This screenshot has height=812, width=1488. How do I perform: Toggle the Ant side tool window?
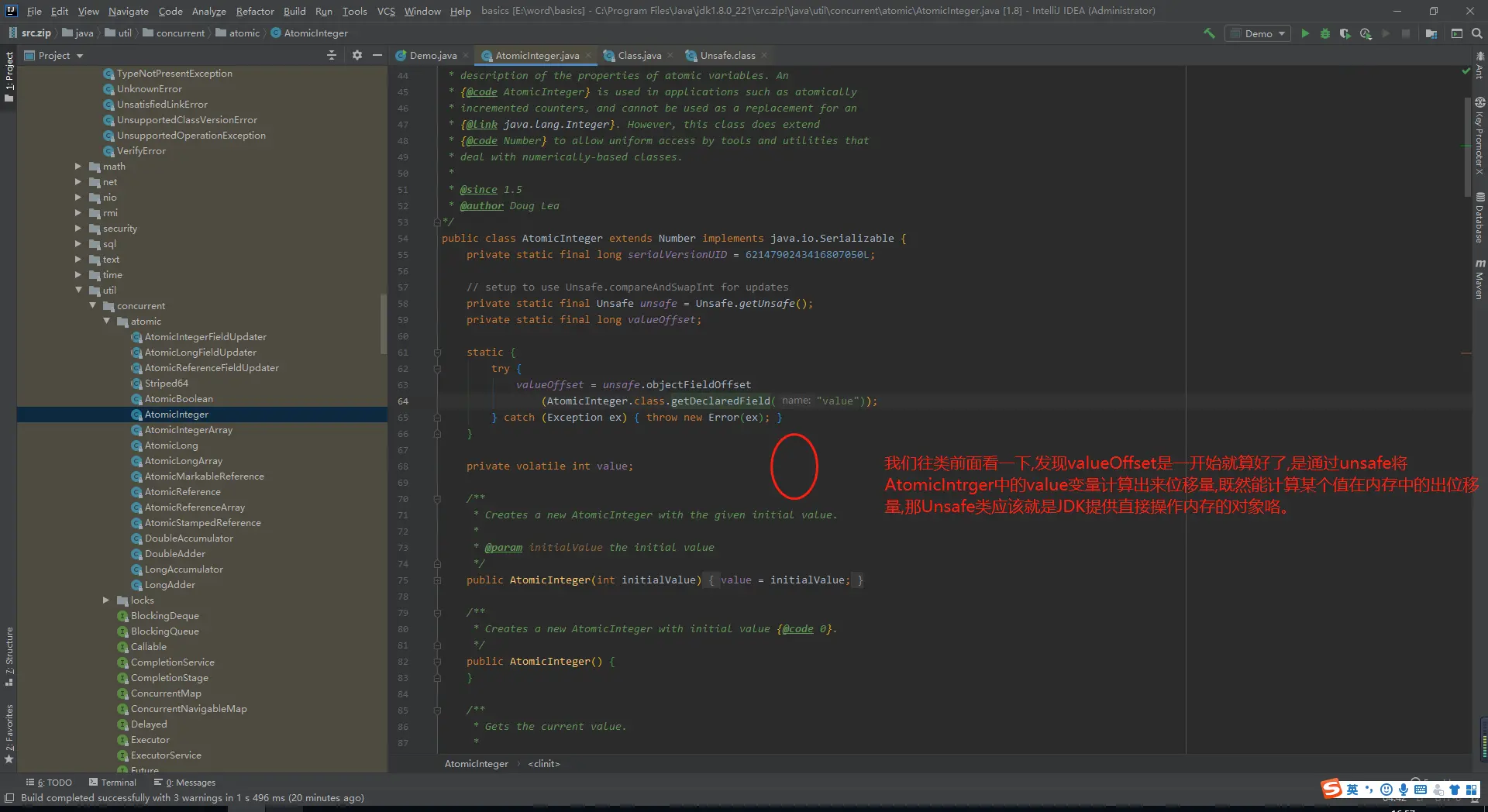click(1479, 65)
